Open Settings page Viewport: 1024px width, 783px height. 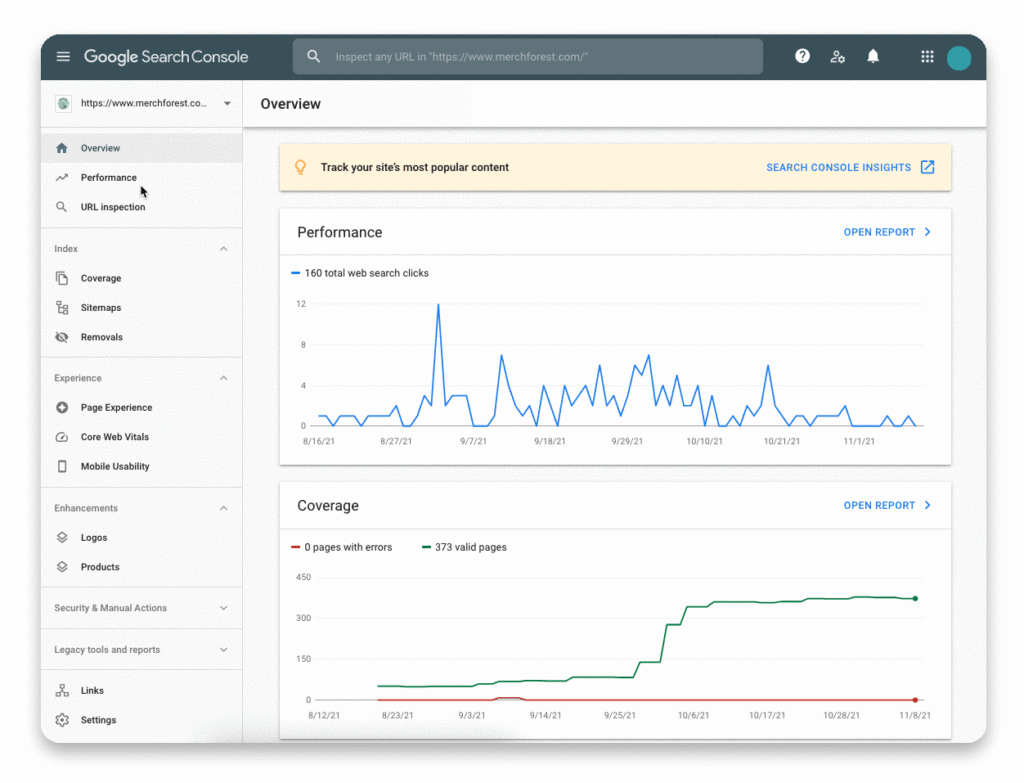pos(142,720)
